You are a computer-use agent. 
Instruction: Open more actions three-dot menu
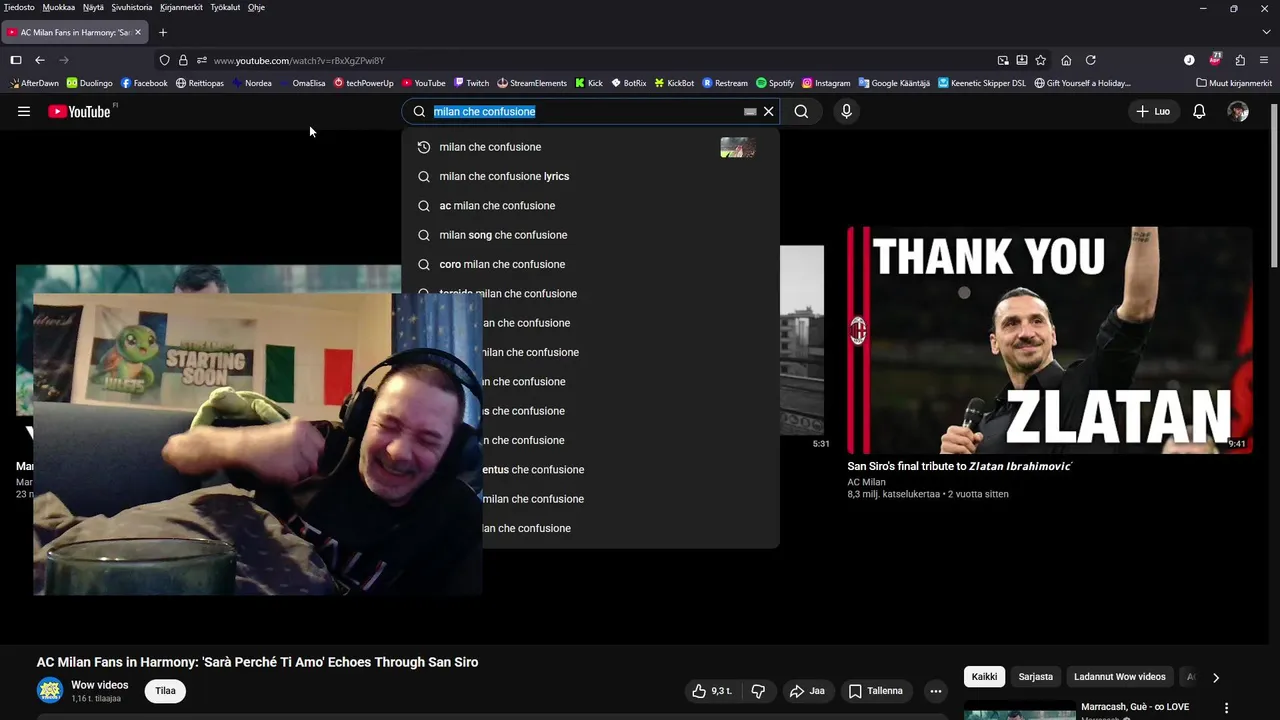coord(935,691)
